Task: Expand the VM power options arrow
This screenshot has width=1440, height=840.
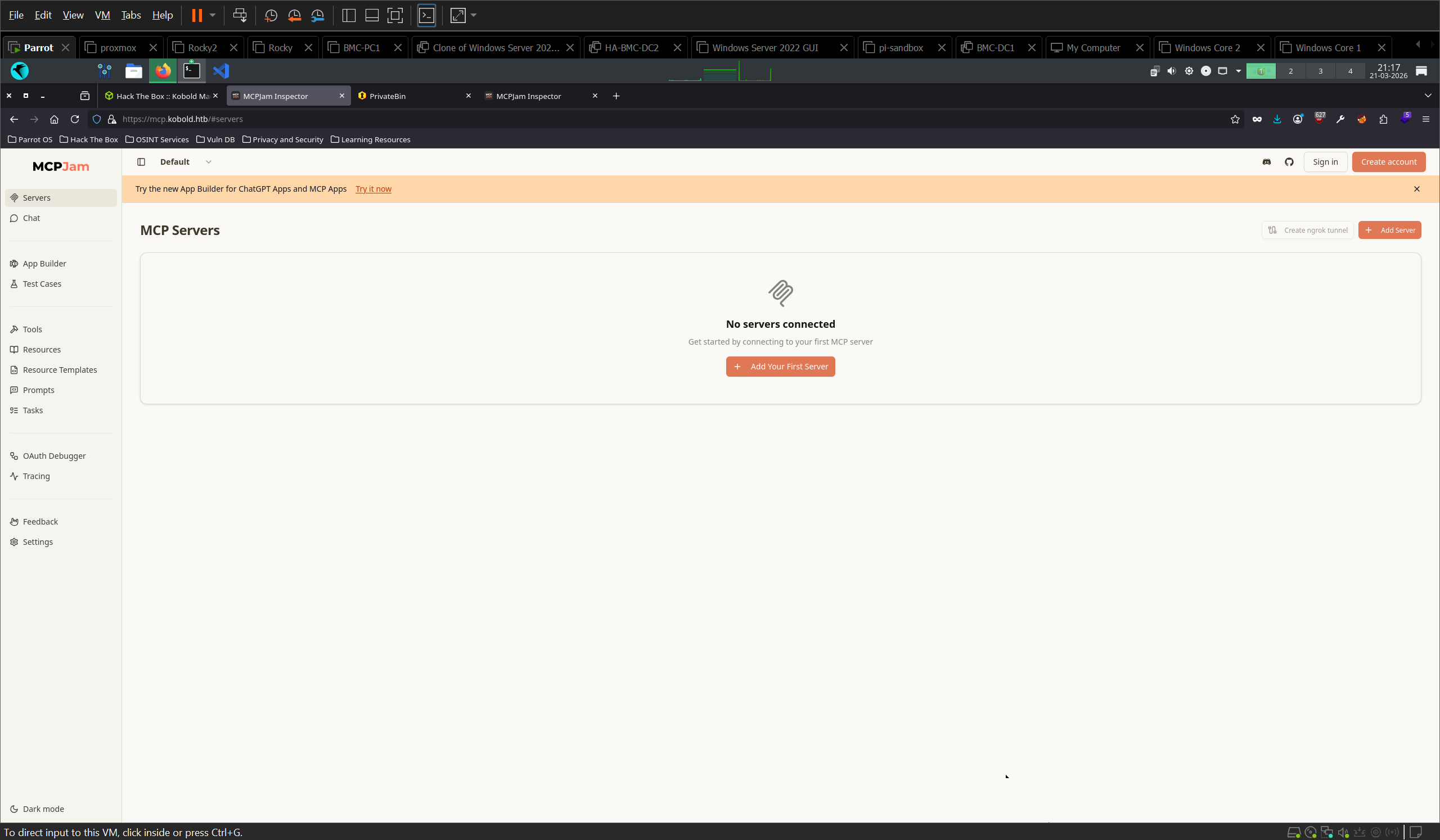Action: (212, 15)
